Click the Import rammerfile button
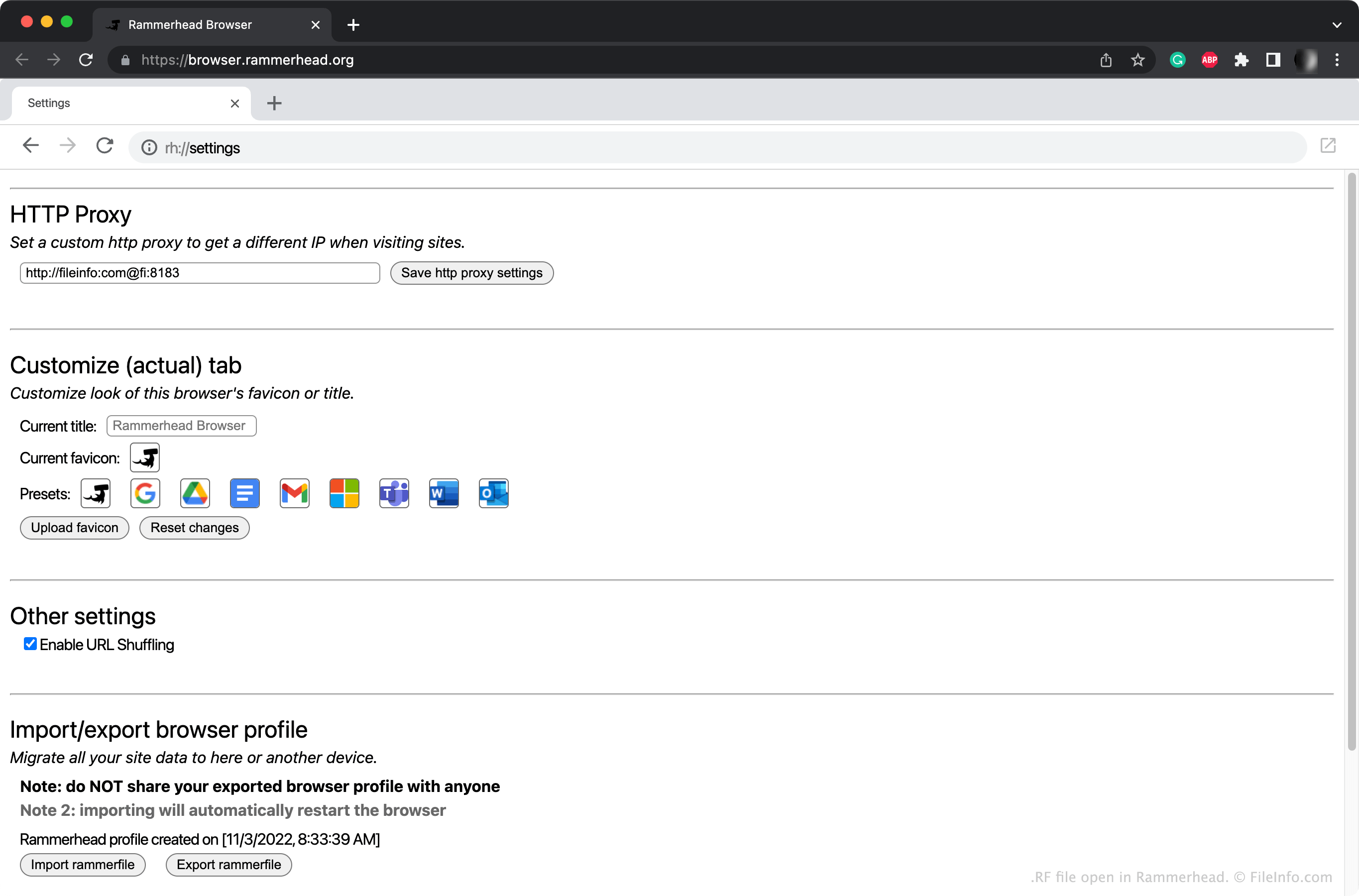Viewport: 1359px width, 896px height. (82, 865)
